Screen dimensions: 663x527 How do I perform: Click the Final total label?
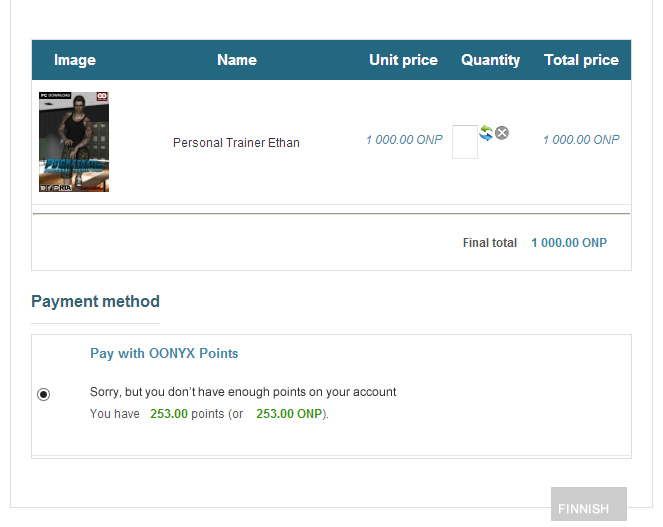(490, 243)
